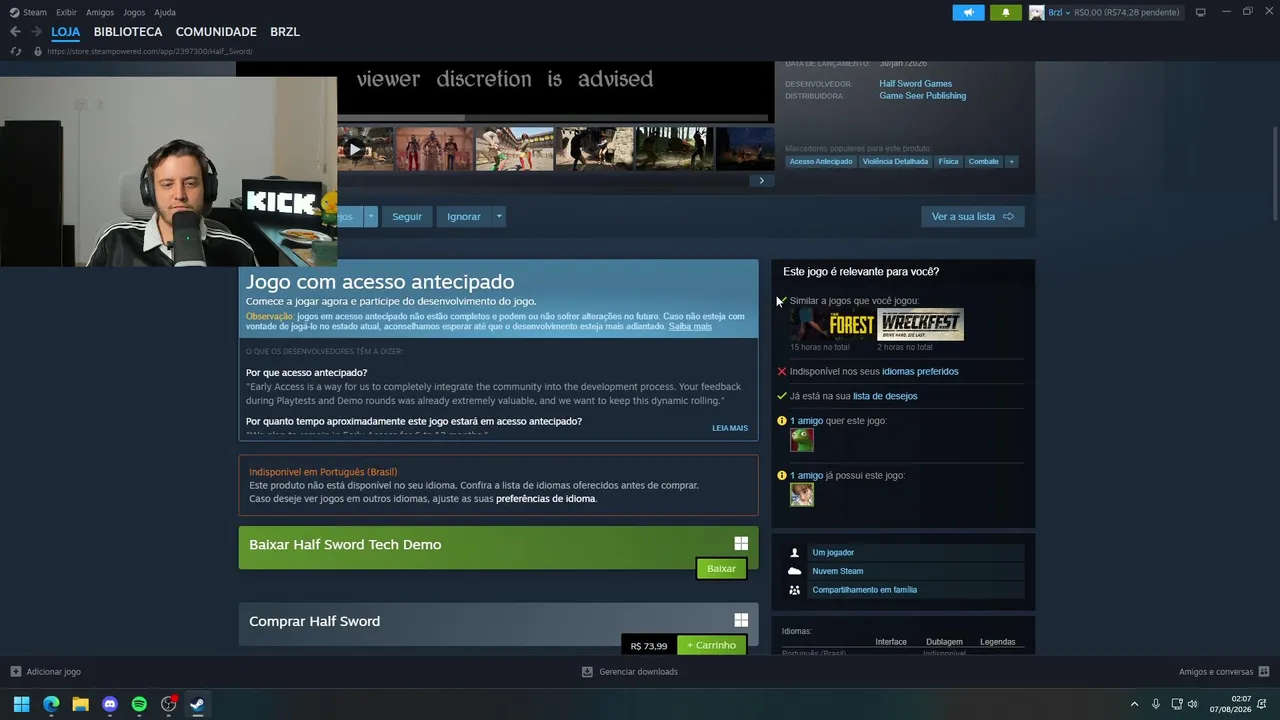
Task: Click the family sharing people icon
Action: 795,590
